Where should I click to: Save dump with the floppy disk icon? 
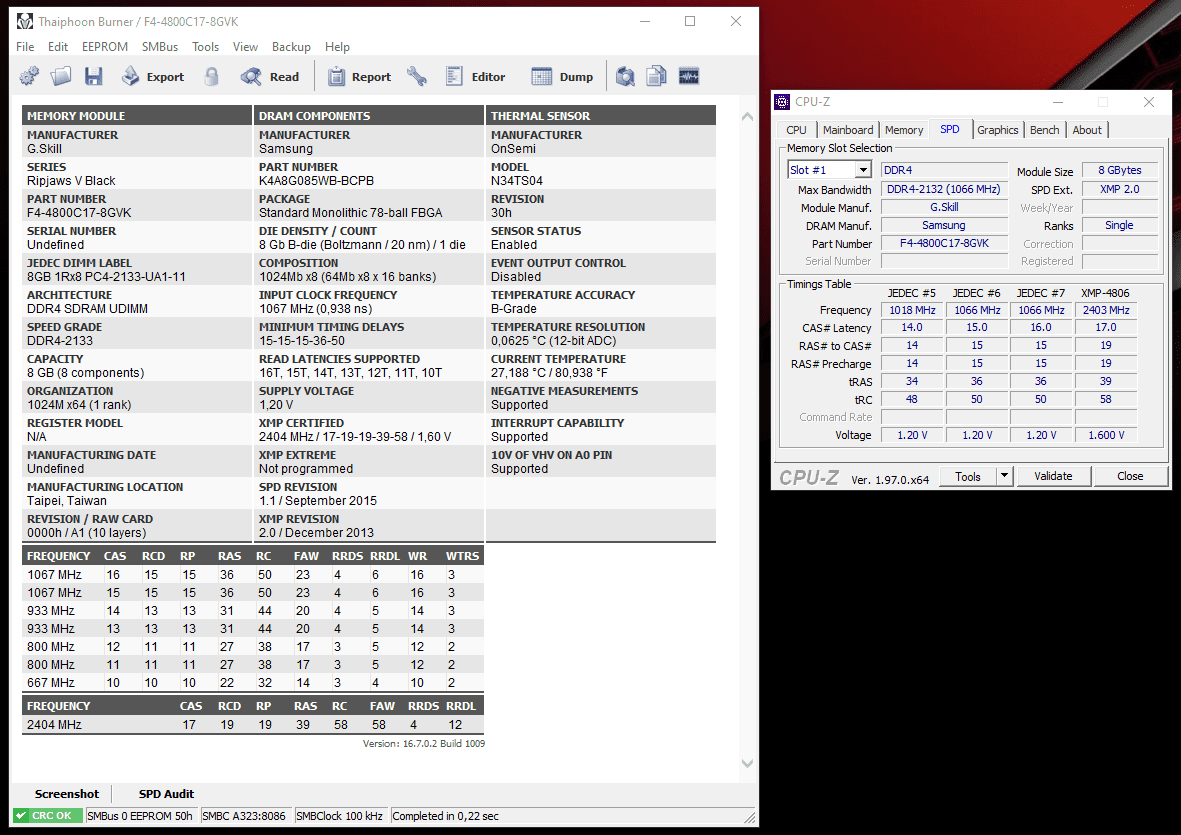pyautogui.click(x=93, y=76)
